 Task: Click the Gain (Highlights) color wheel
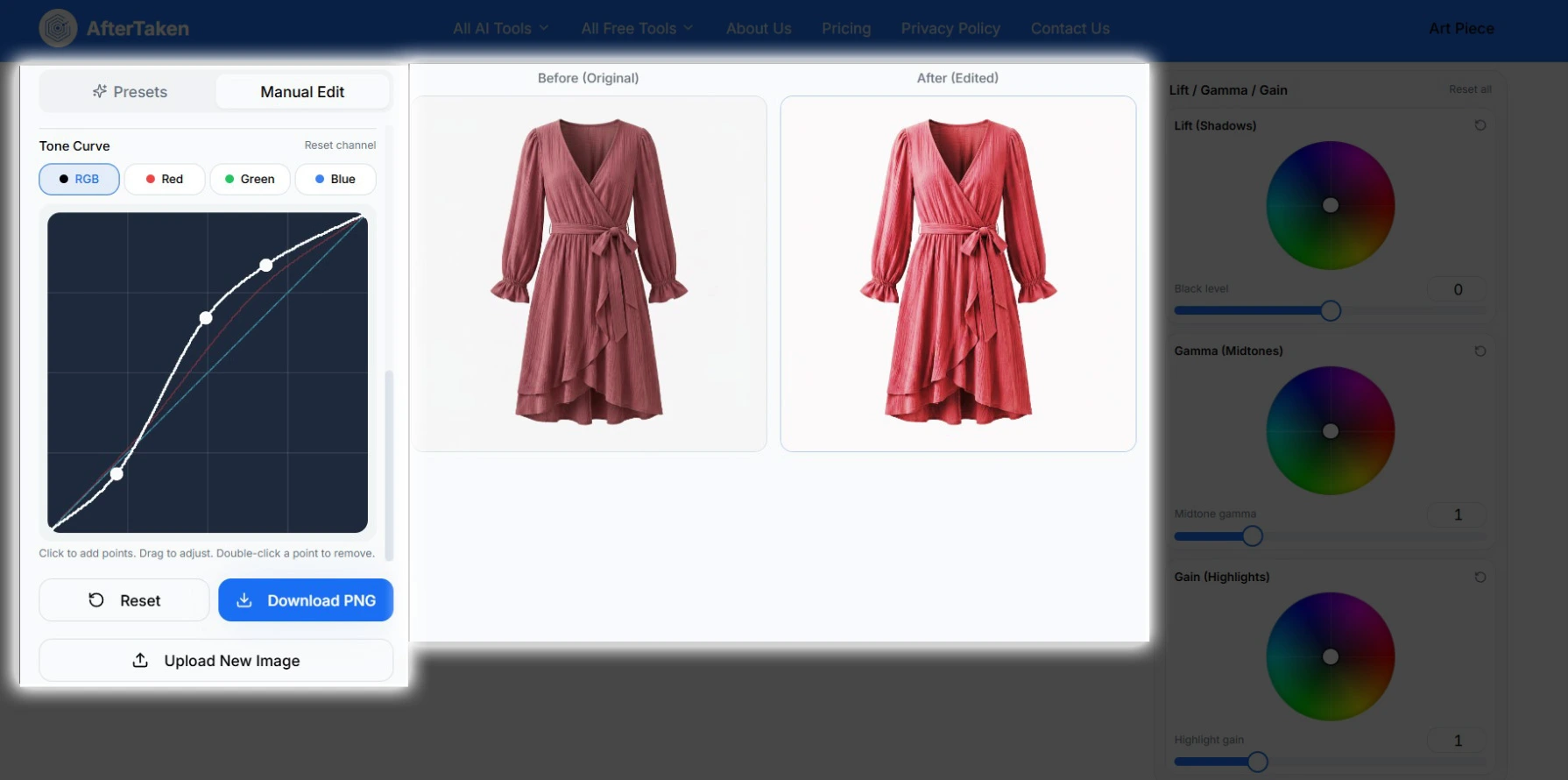[x=1331, y=656]
